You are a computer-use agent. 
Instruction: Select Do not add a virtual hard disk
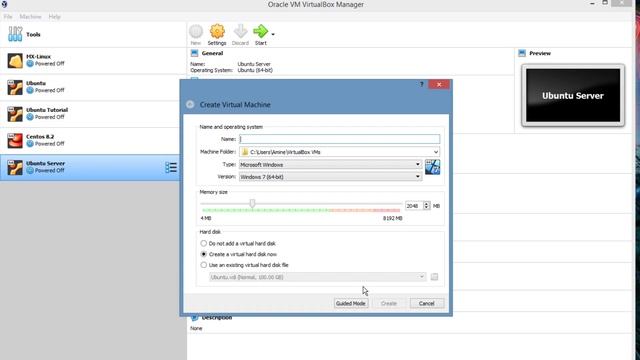(x=204, y=243)
